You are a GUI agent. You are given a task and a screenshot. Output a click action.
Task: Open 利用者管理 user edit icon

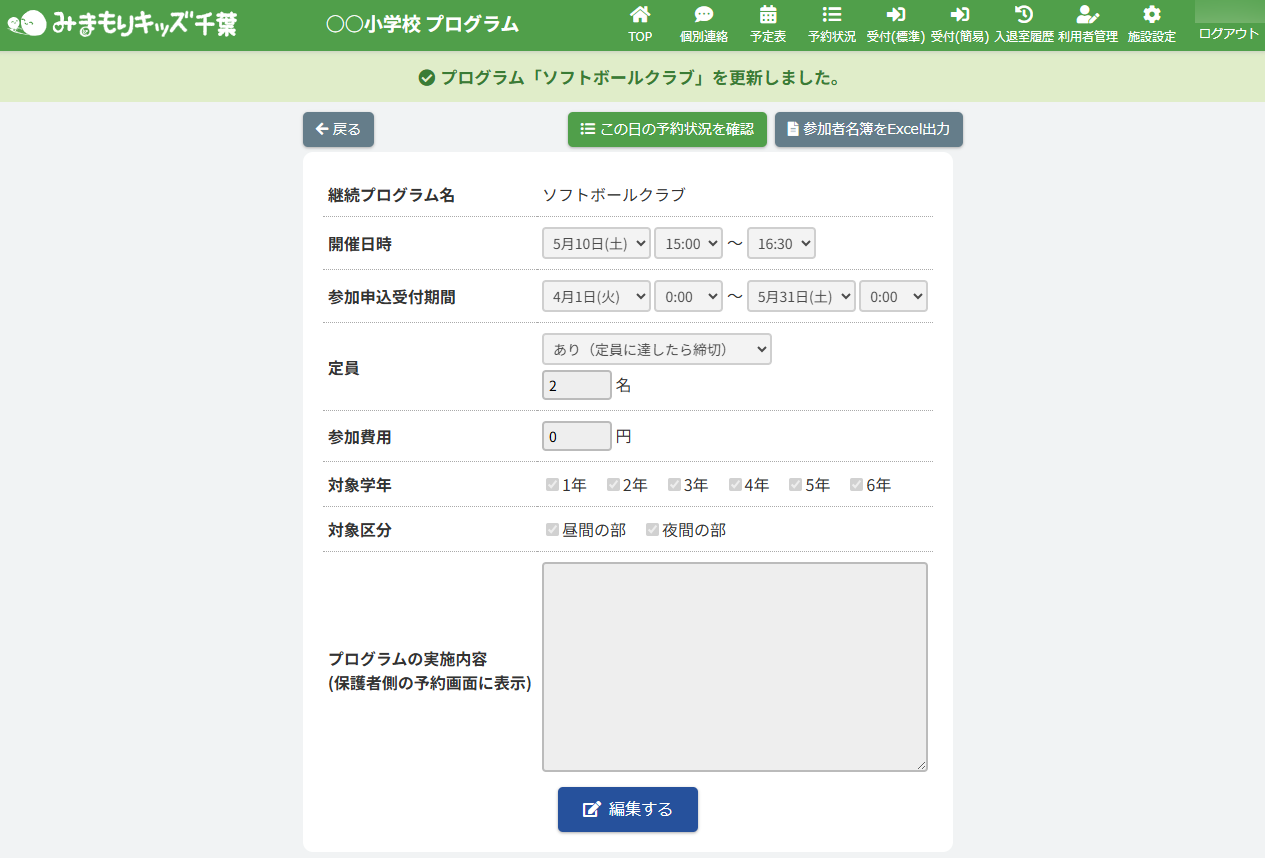pyautogui.click(x=1087, y=15)
